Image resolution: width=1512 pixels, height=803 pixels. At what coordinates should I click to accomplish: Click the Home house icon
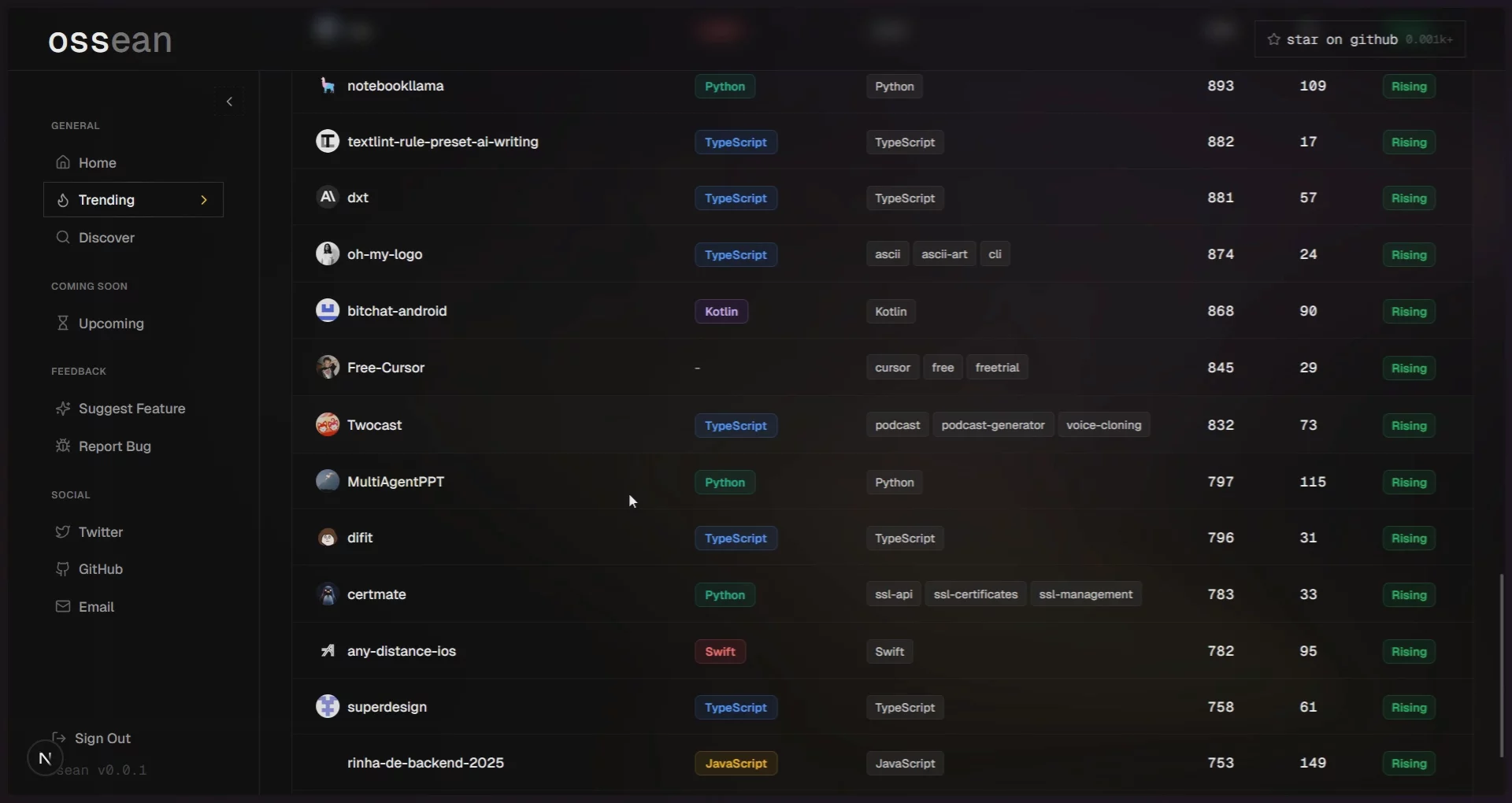(63, 162)
